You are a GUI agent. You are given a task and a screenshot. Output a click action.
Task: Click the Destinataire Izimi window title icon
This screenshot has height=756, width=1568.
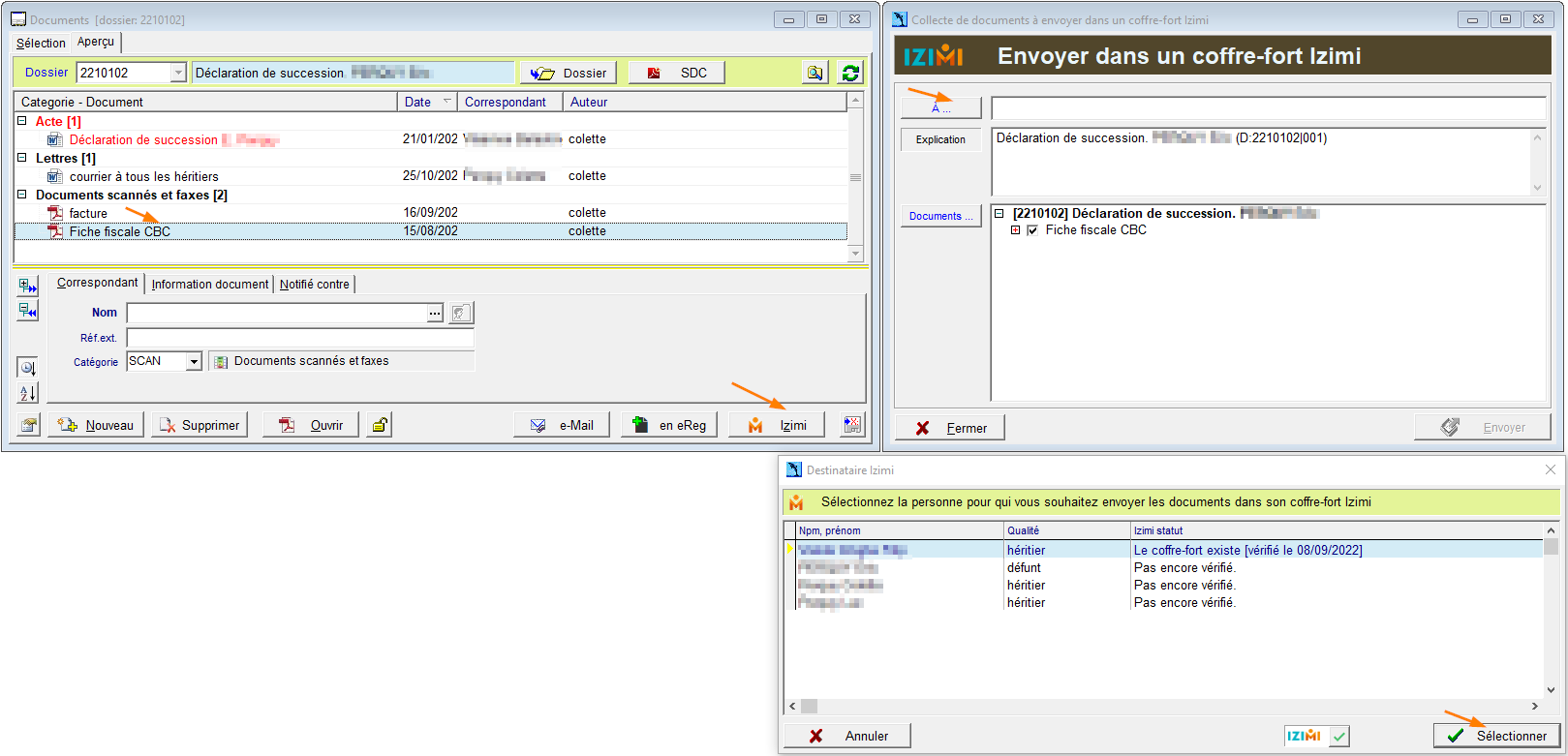[794, 469]
